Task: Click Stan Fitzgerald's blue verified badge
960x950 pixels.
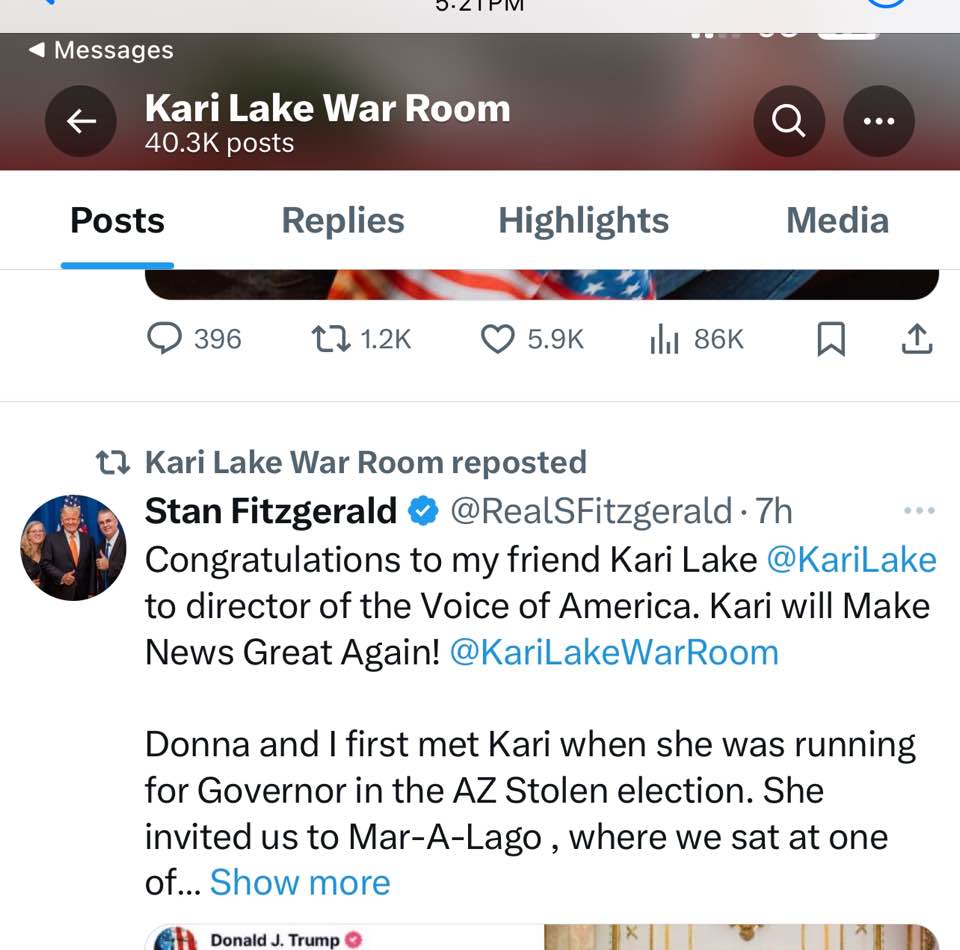Action: (423, 510)
